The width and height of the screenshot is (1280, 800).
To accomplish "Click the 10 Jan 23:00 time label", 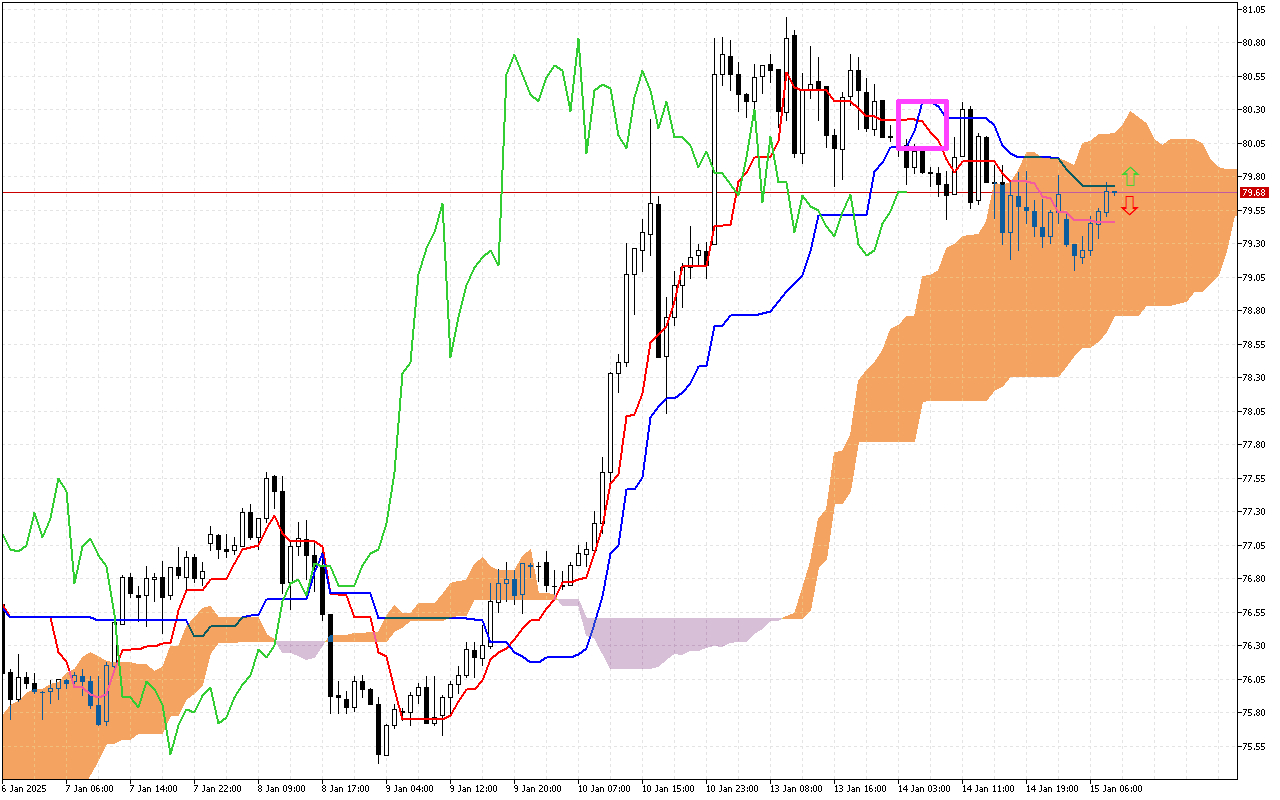I will (734, 789).
